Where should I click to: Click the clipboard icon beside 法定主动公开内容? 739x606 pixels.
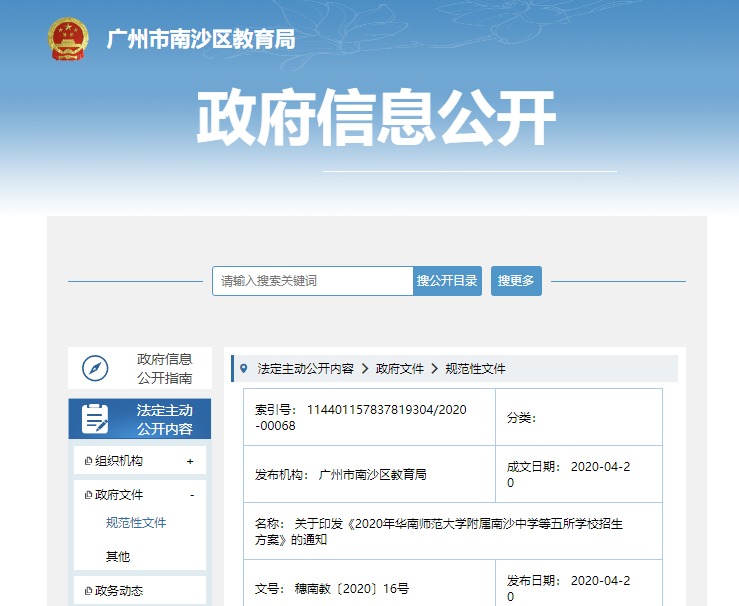[x=96, y=419]
